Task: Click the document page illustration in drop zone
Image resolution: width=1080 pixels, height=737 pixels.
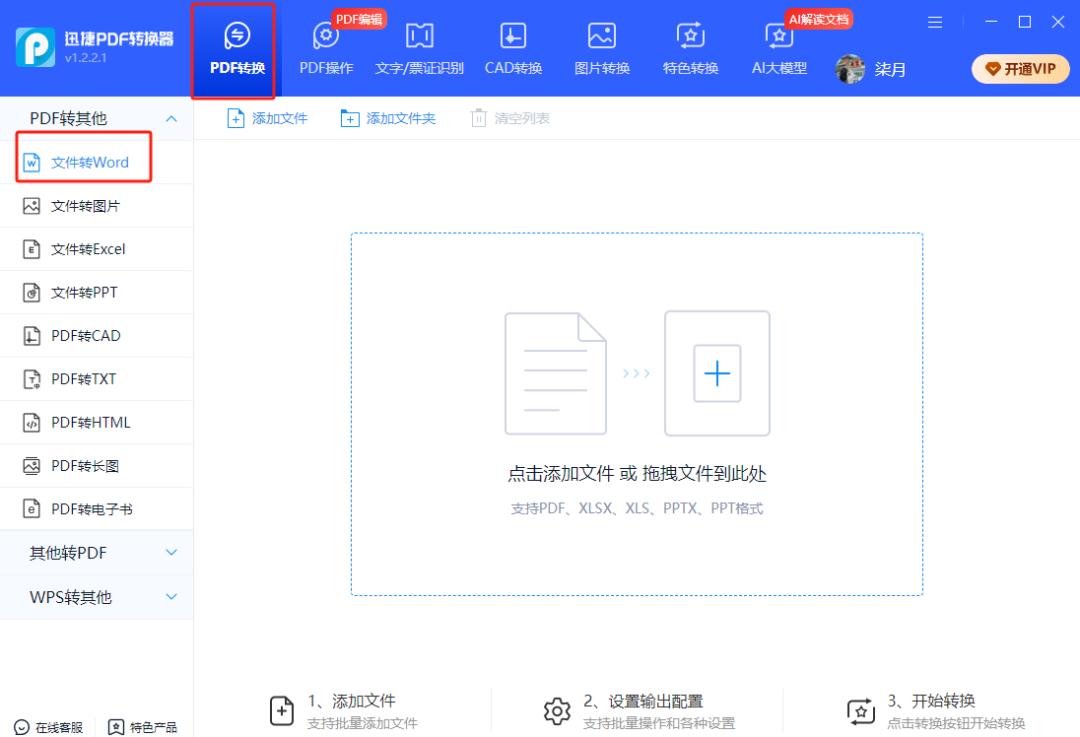Action: [x=556, y=373]
